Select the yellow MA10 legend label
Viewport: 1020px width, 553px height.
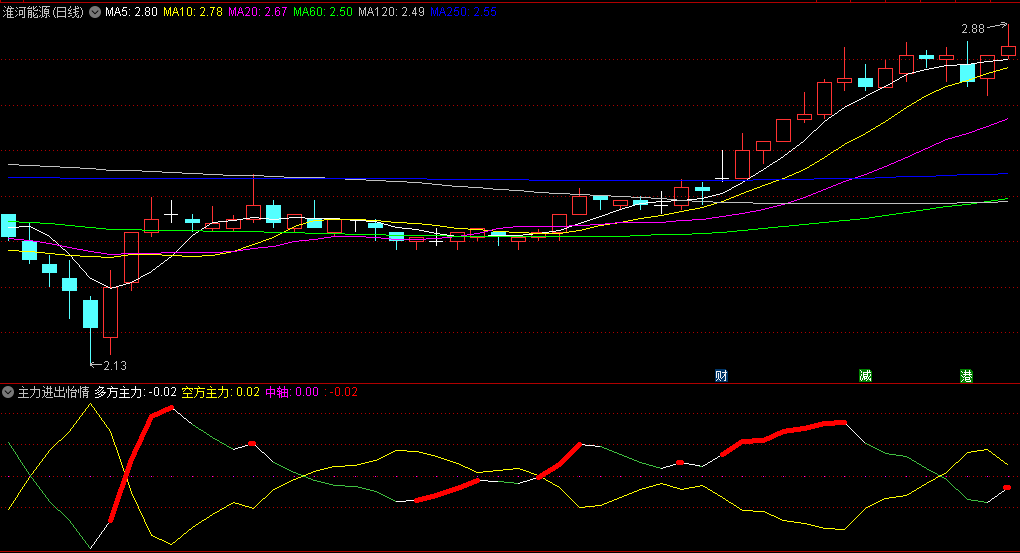(x=193, y=12)
